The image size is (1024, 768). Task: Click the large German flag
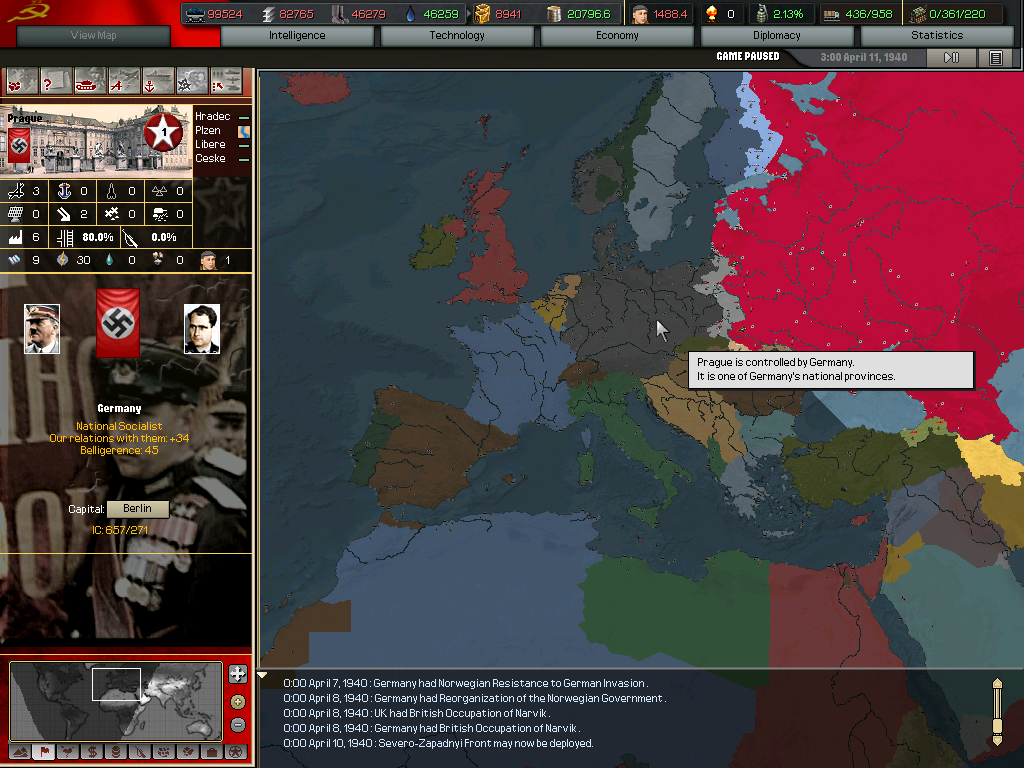point(118,323)
